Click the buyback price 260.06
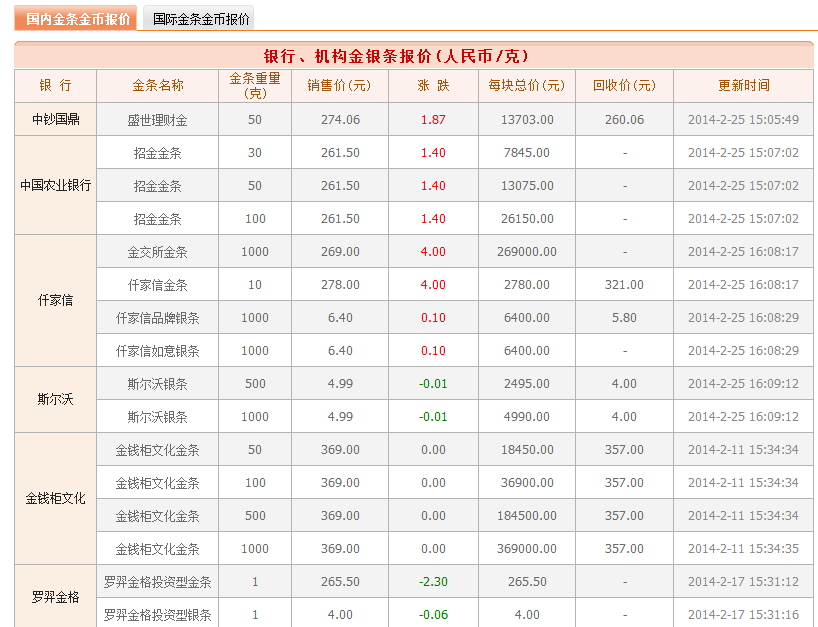 pyautogui.click(x=624, y=119)
